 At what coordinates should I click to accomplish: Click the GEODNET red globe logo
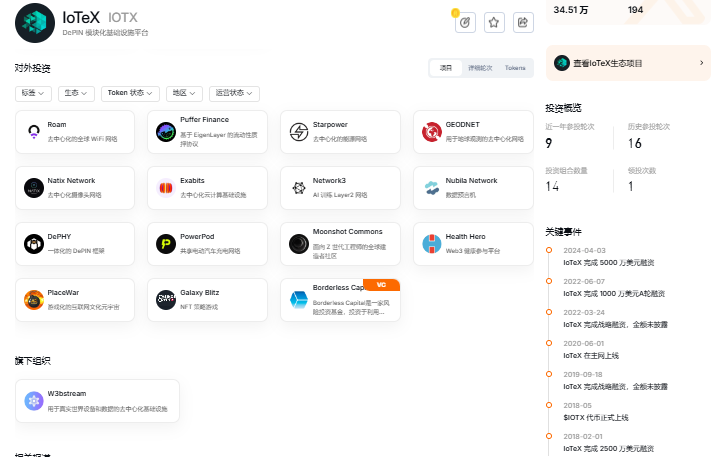432,132
